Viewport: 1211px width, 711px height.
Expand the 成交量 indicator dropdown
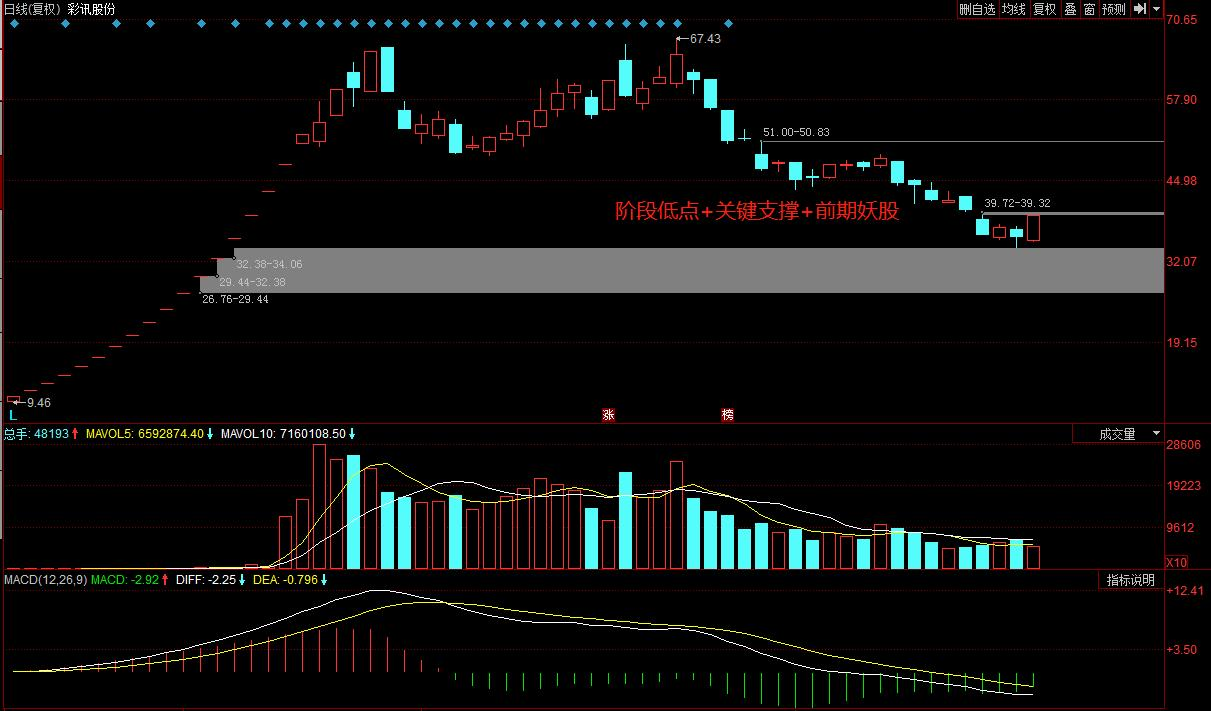point(1118,434)
